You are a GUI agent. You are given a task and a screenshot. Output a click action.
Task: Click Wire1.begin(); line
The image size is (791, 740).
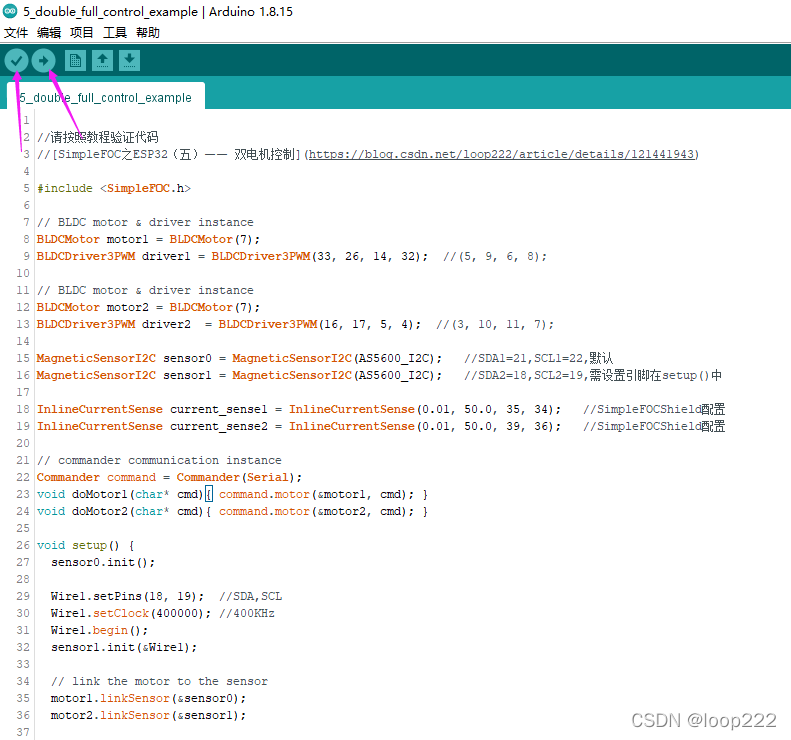(x=99, y=631)
